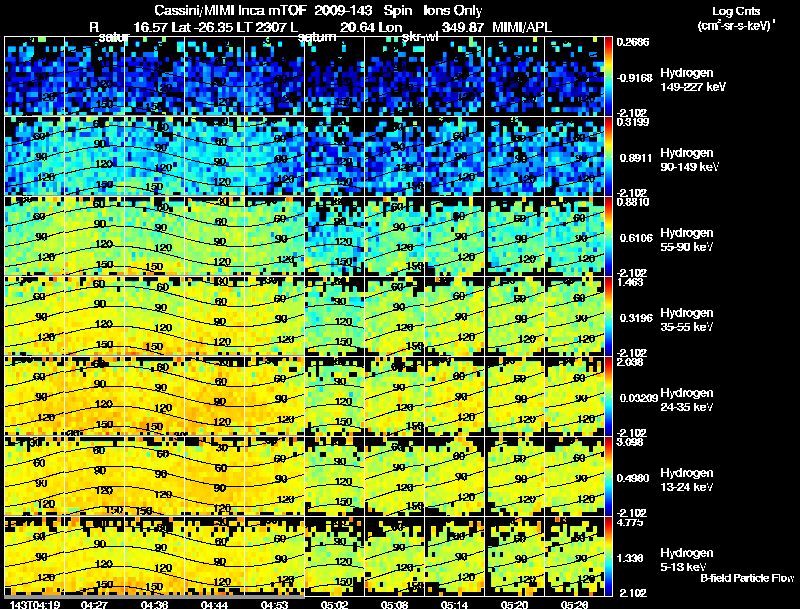Screen dimensions: 800x609
Task: Click the 04:27 time axis label
Action: [94, 604]
